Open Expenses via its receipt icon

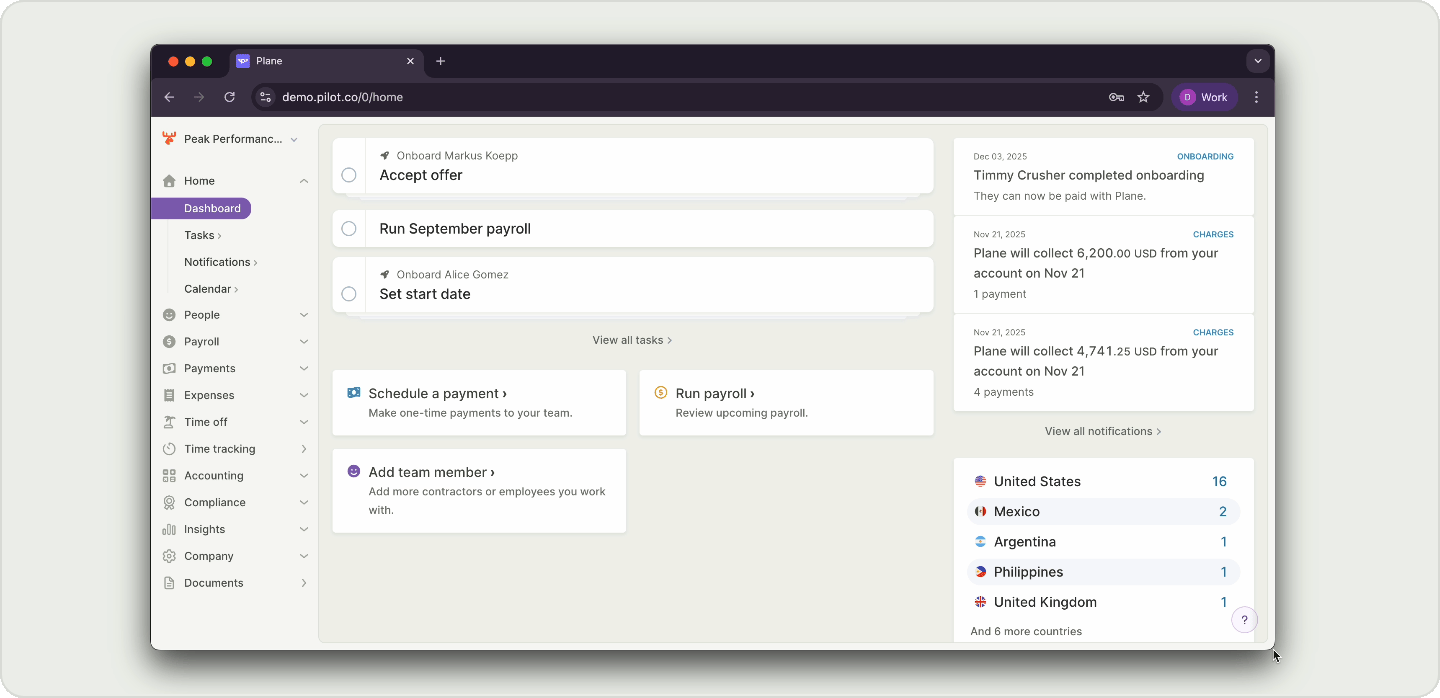point(169,395)
